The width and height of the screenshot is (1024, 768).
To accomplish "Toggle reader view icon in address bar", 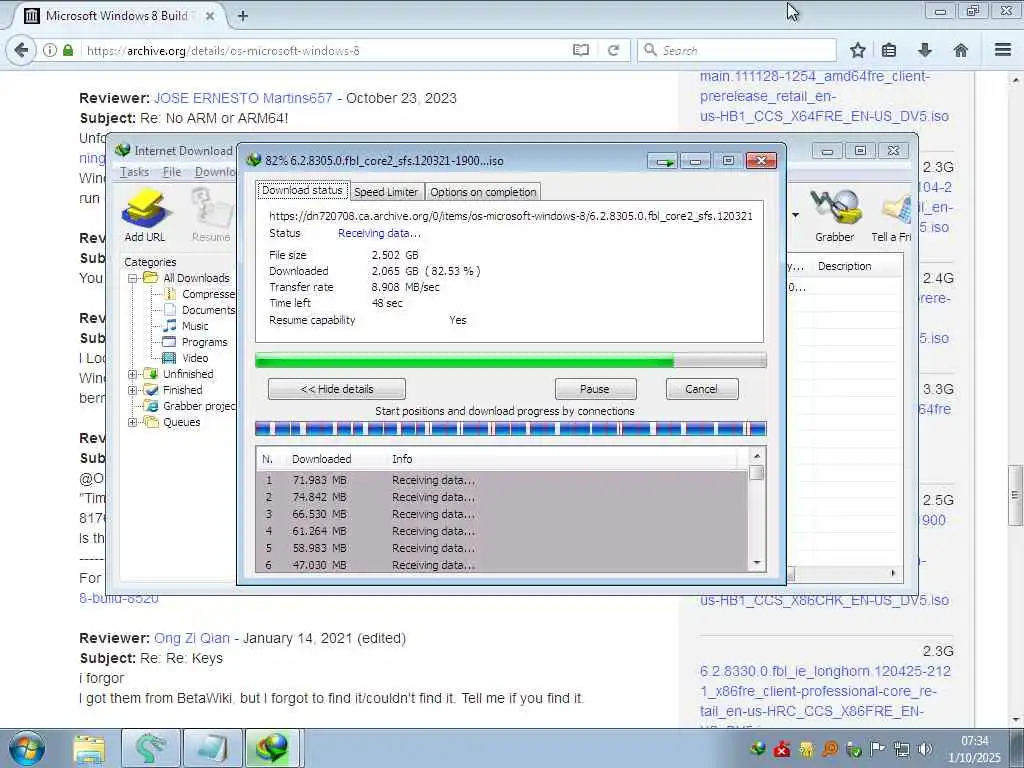I will click(581, 50).
